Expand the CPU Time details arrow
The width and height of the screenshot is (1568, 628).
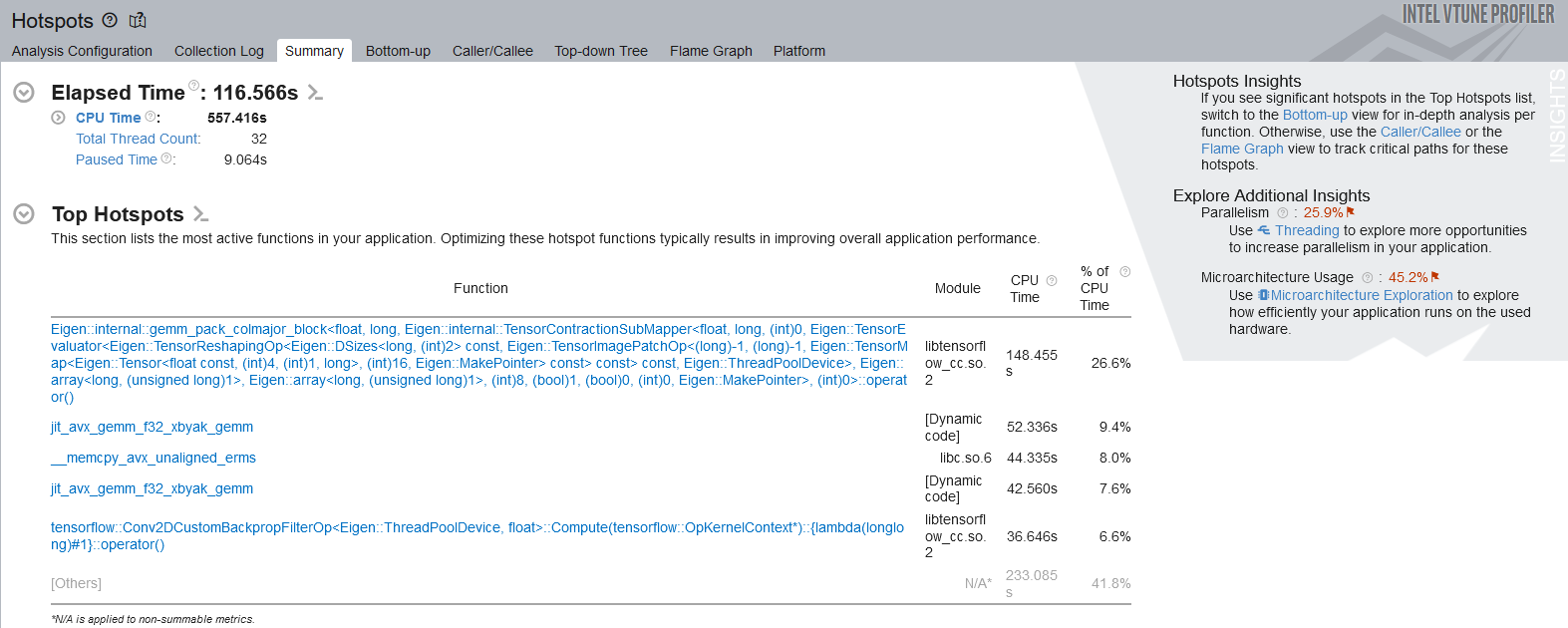[x=59, y=118]
